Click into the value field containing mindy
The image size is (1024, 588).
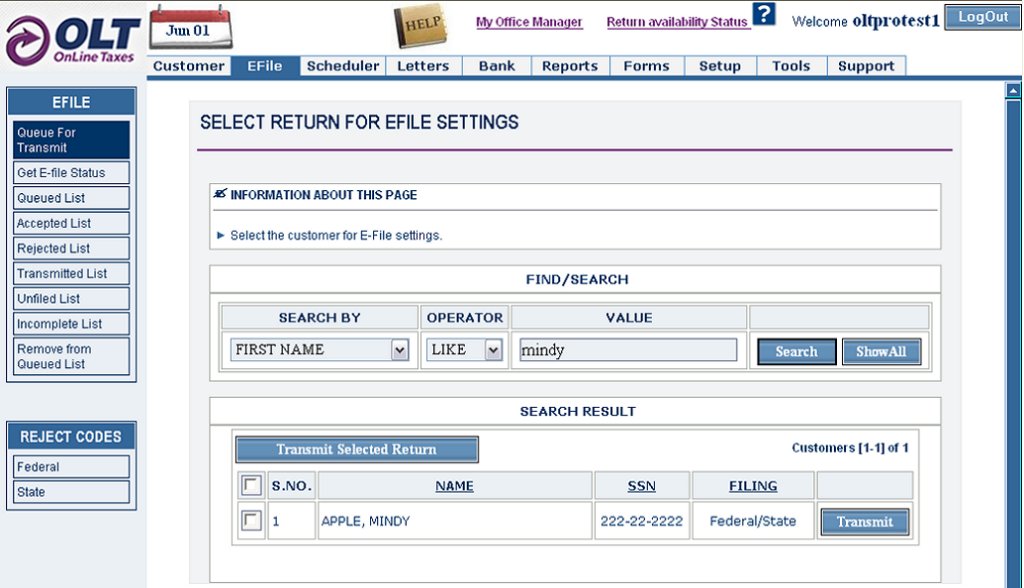(628, 350)
